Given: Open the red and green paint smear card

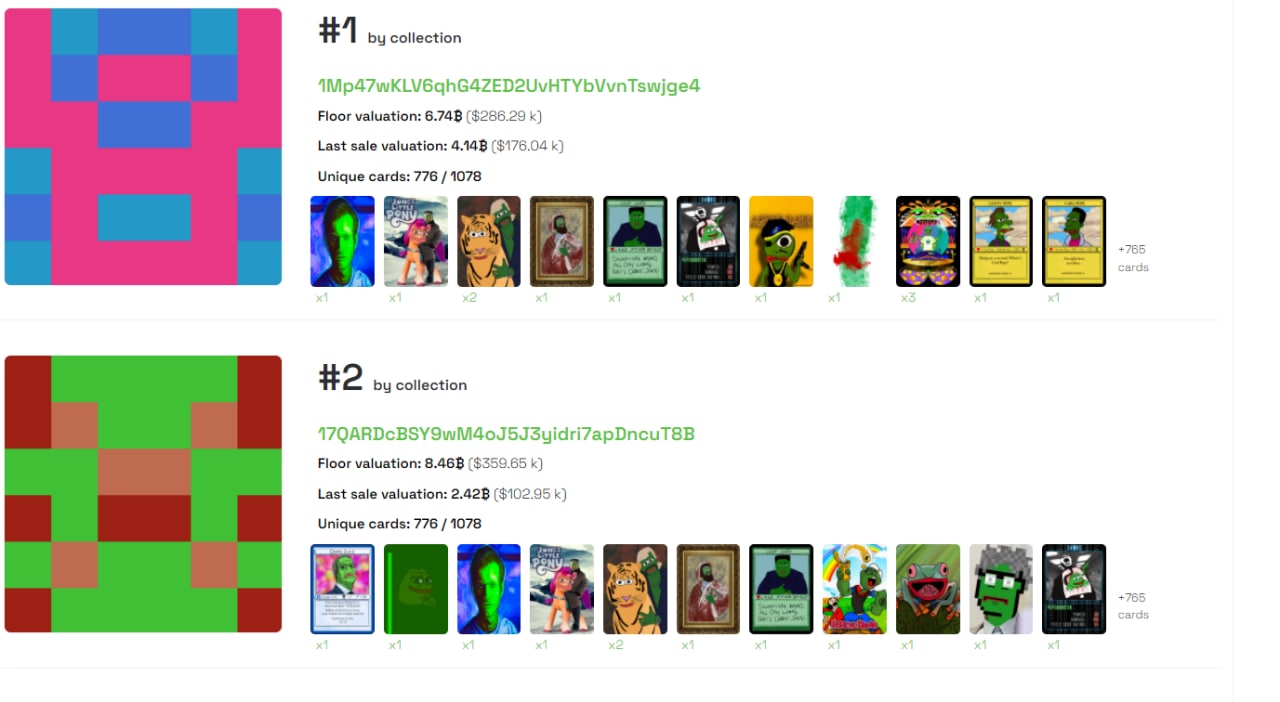Looking at the screenshot, I should tap(854, 241).
